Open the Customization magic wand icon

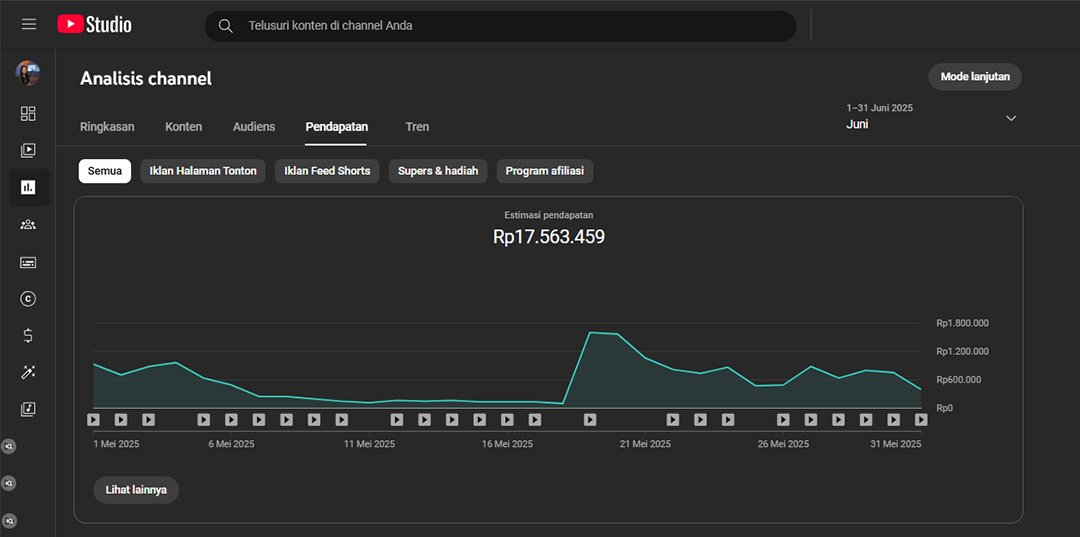28,372
